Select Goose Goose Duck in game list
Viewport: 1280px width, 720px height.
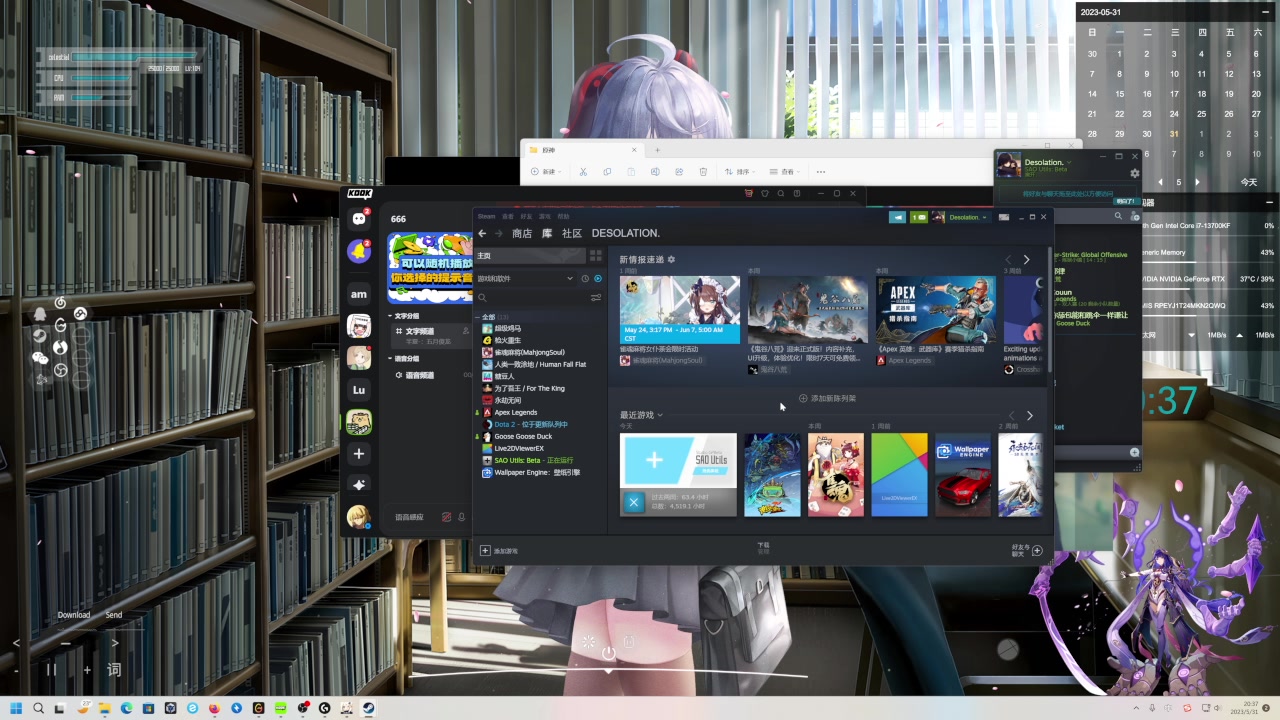coord(523,436)
